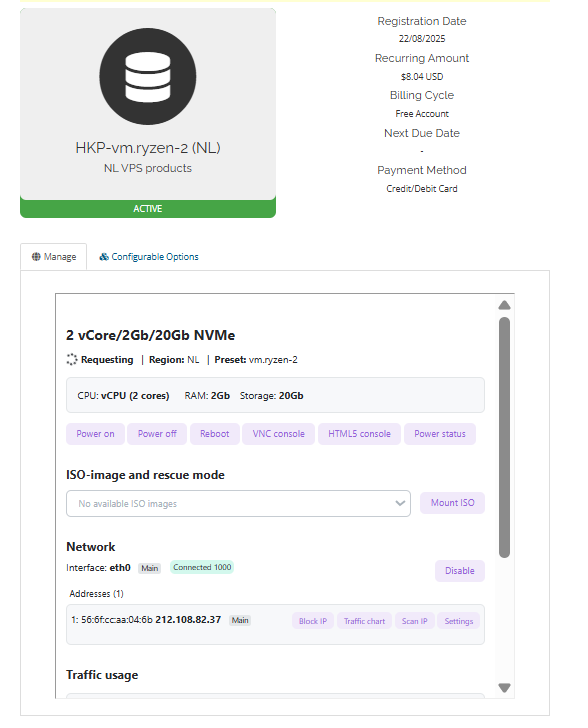
Task: Open the VNC console
Action: coord(278,434)
